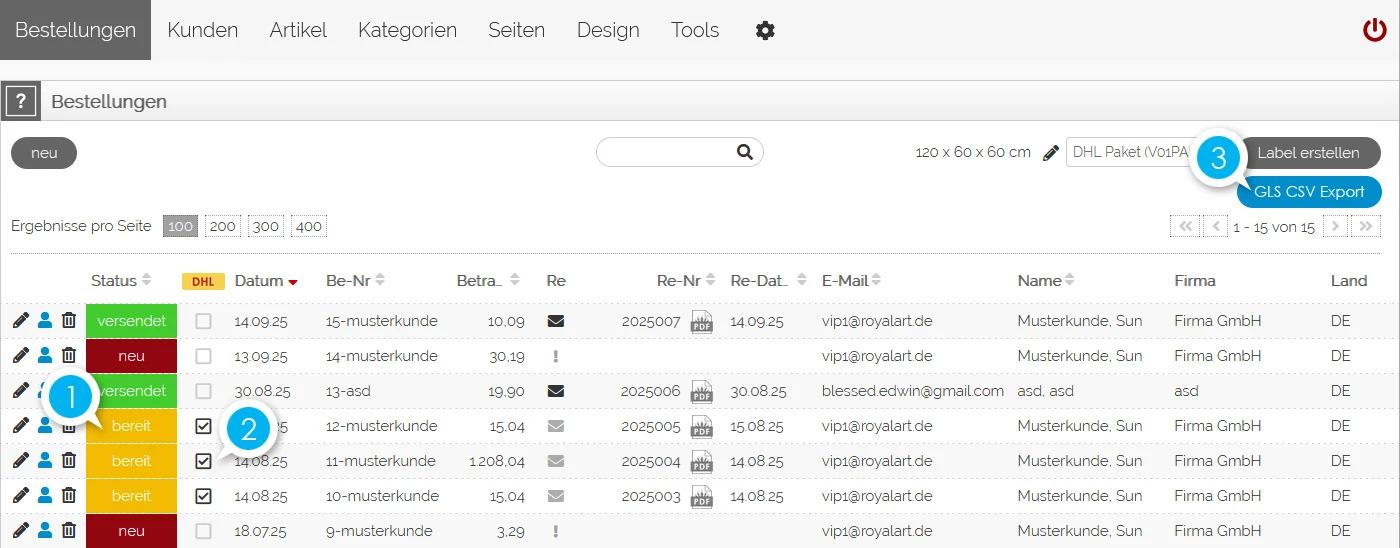The width and height of the screenshot is (1400, 548).
Task: Open the question mark help icon
Action: click(21, 102)
